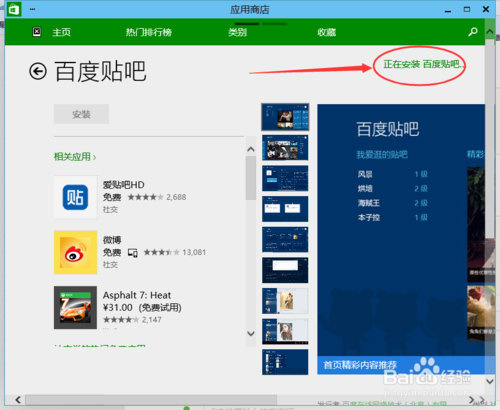Open the Asphalt 7: Heat title
Image resolution: width=500 pixels, height=410 pixels.
pyautogui.click(x=137, y=295)
